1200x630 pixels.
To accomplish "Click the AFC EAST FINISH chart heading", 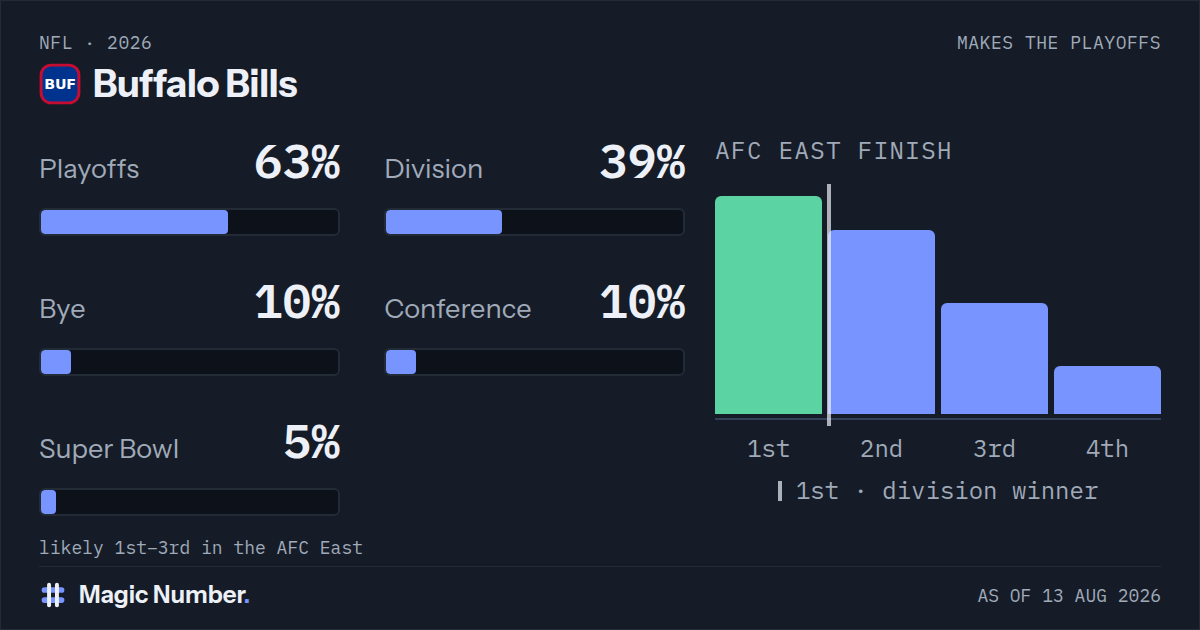I will click(x=833, y=151).
